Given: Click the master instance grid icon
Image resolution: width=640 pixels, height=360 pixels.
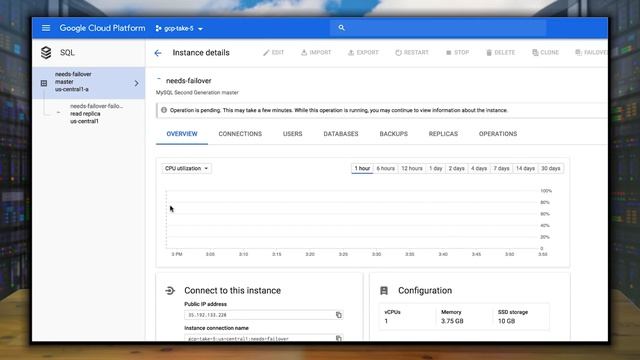Looking at the screenshot, I should [x=44, y=83].
